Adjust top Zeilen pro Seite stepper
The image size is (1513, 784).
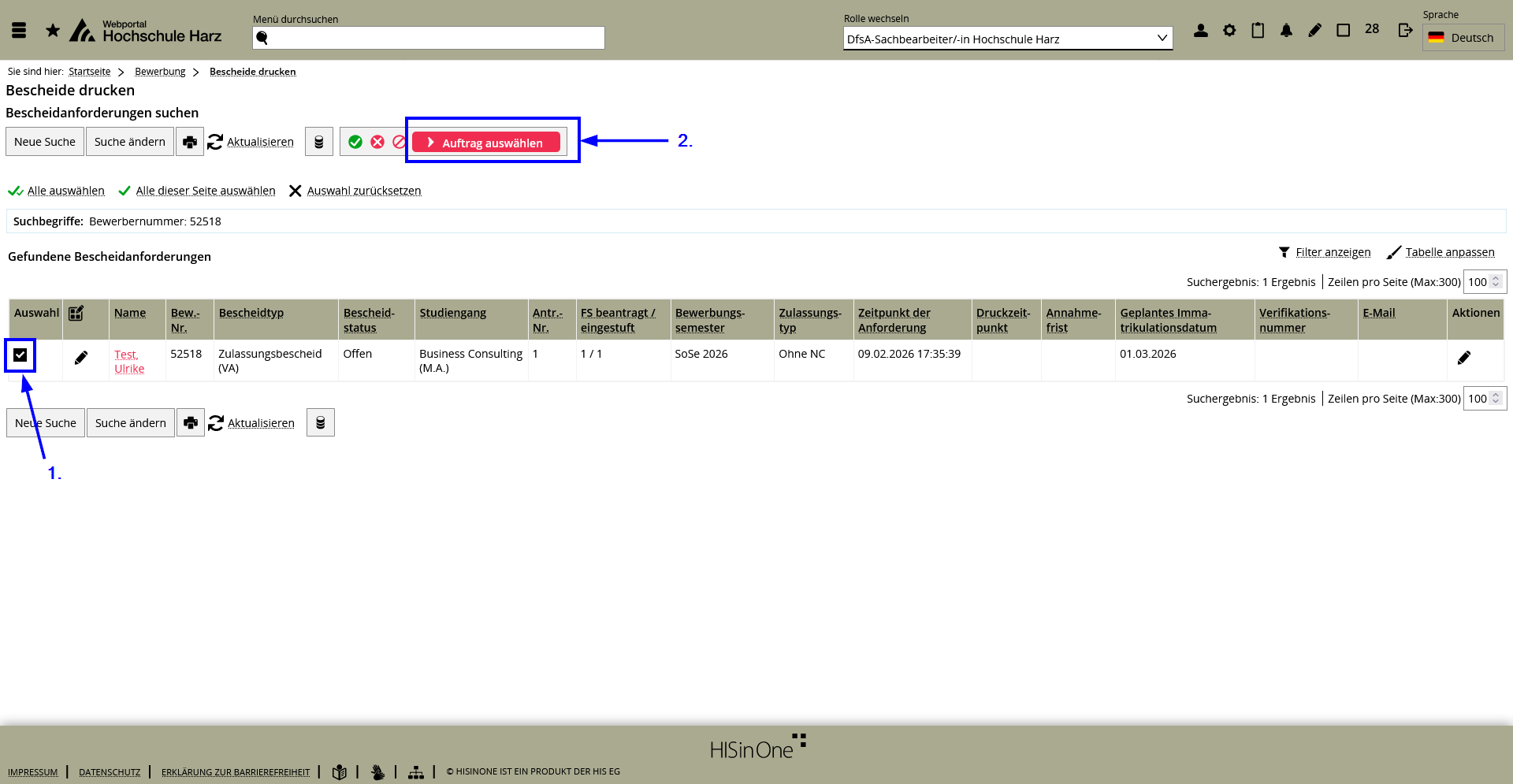(x=1495, y=282)
